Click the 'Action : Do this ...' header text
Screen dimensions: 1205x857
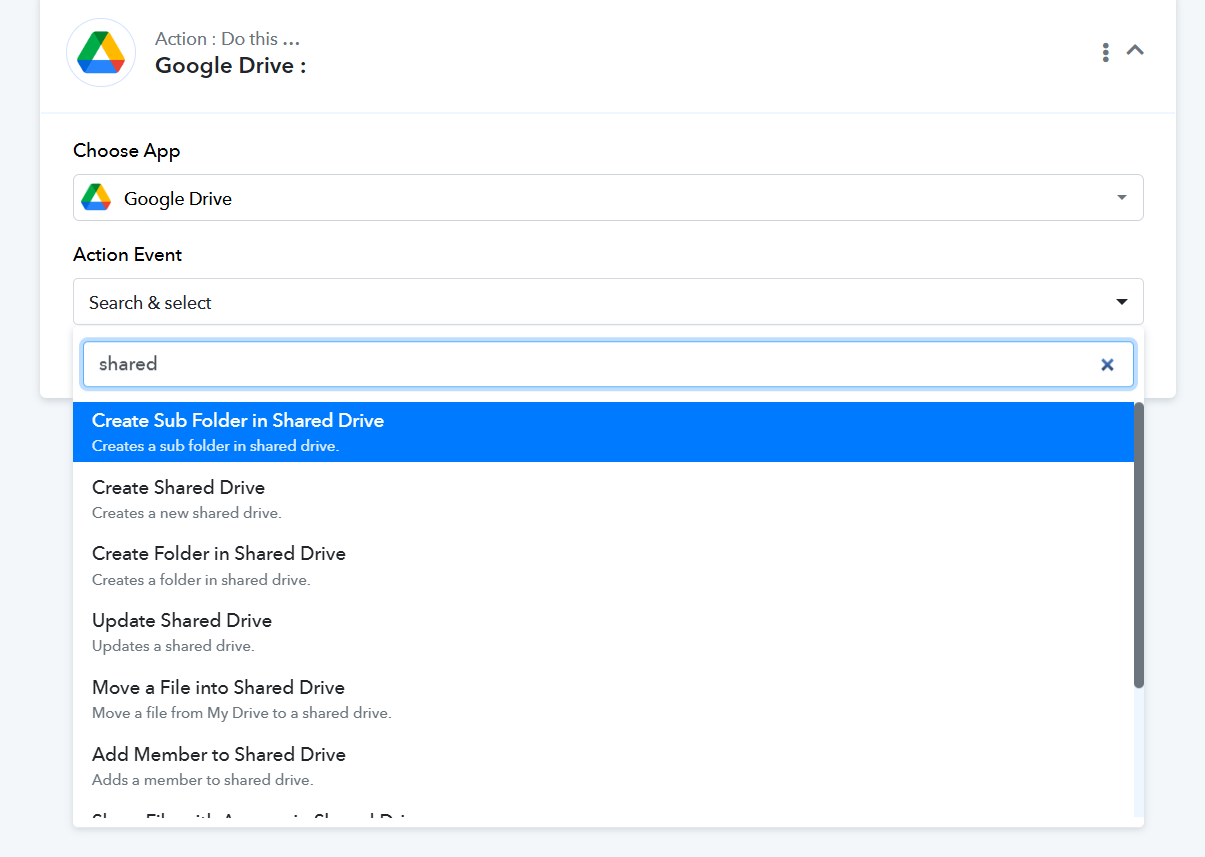227,39
